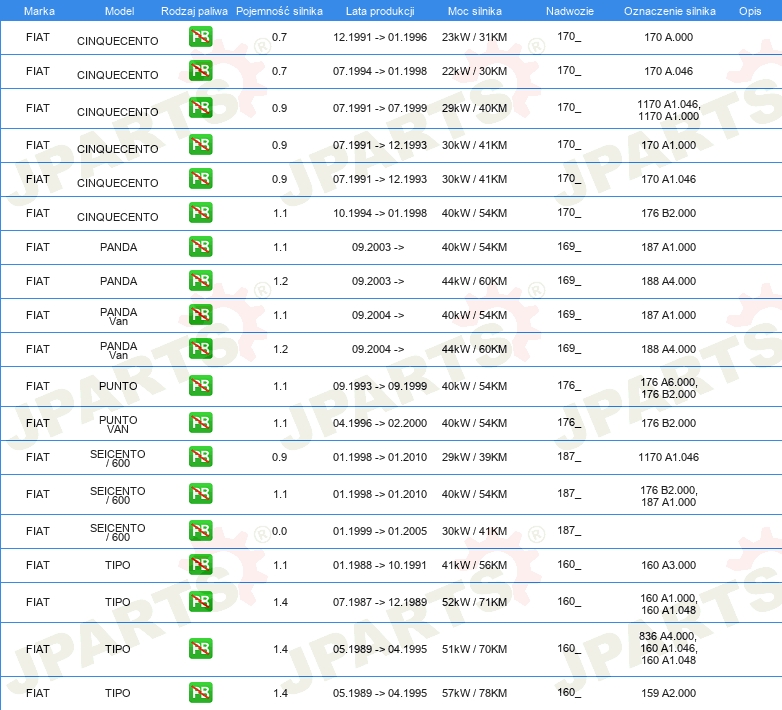Select engine codes 1170 A1.046, 1170 A1.000
This screenshot has width=782, height=710.
click(669, 110)
